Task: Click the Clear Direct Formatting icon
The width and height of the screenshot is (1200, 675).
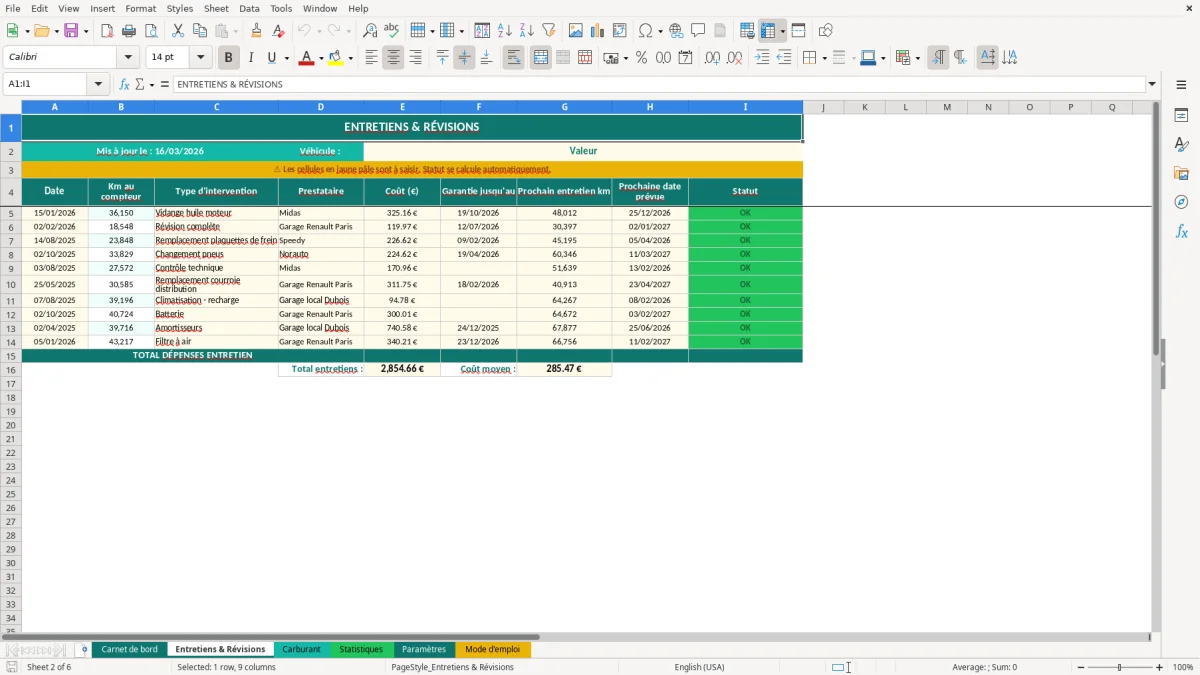Action: pos(278,31)
